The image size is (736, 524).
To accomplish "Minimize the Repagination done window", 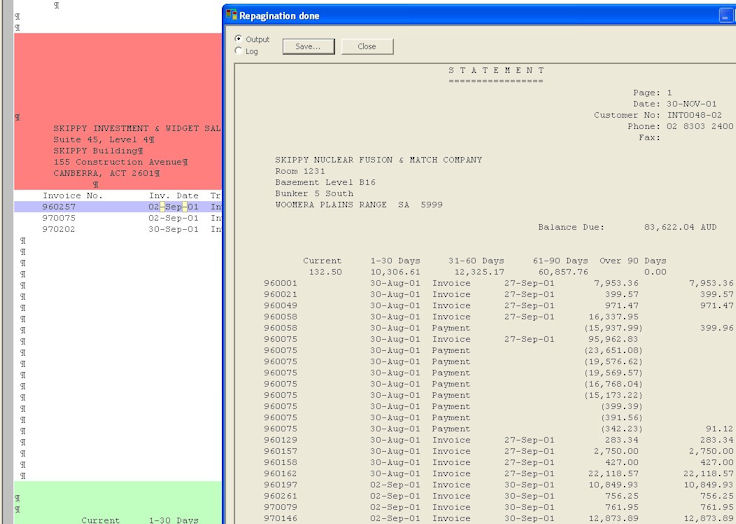I will pos(725,15).
